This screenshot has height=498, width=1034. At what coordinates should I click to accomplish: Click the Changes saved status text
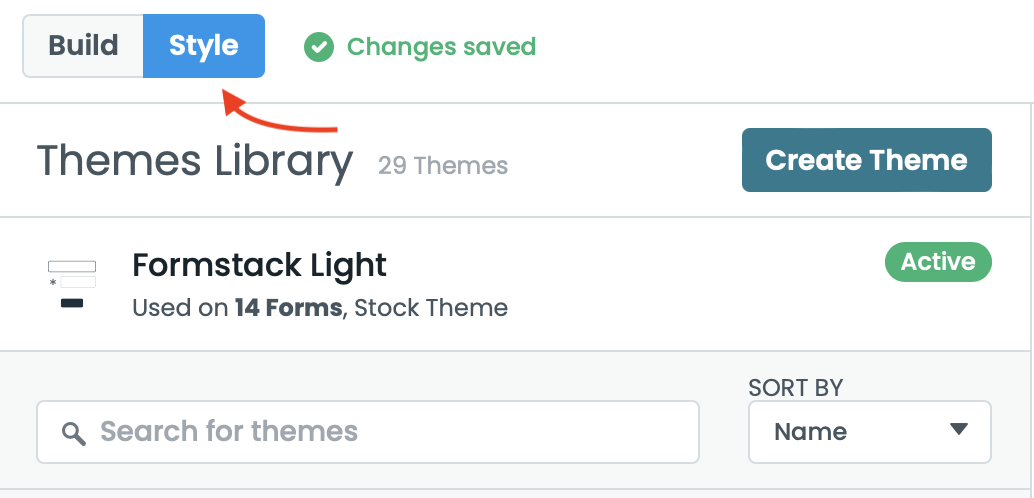[441, 47]
